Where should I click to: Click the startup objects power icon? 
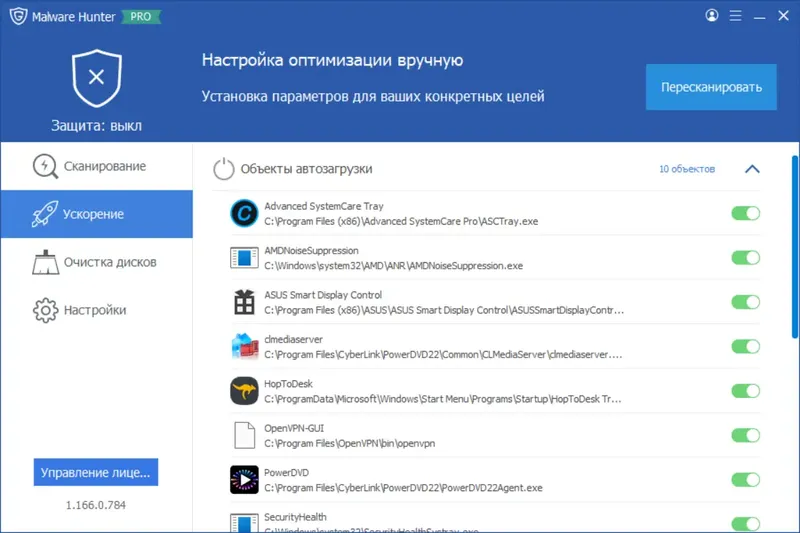[x=223, y=169]
